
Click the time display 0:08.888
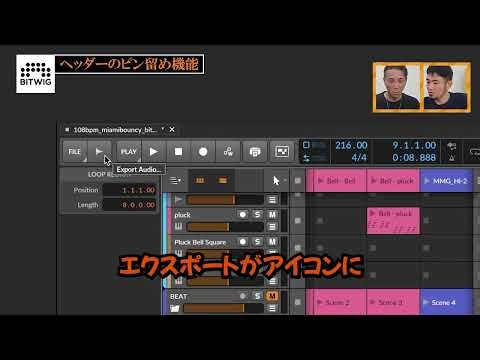click(414, 158)
